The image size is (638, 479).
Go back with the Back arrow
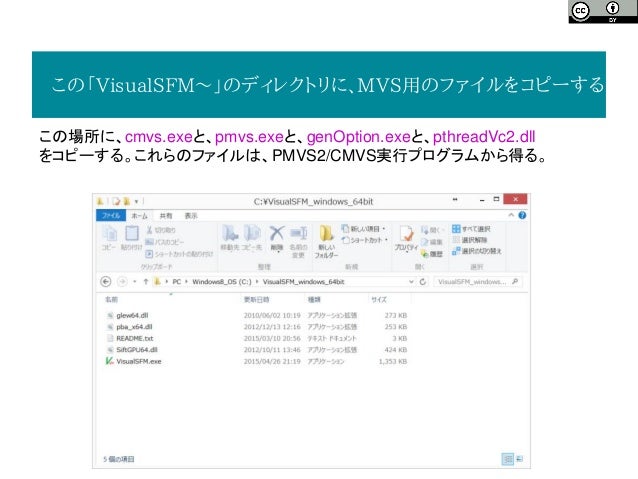pos(106,282)
